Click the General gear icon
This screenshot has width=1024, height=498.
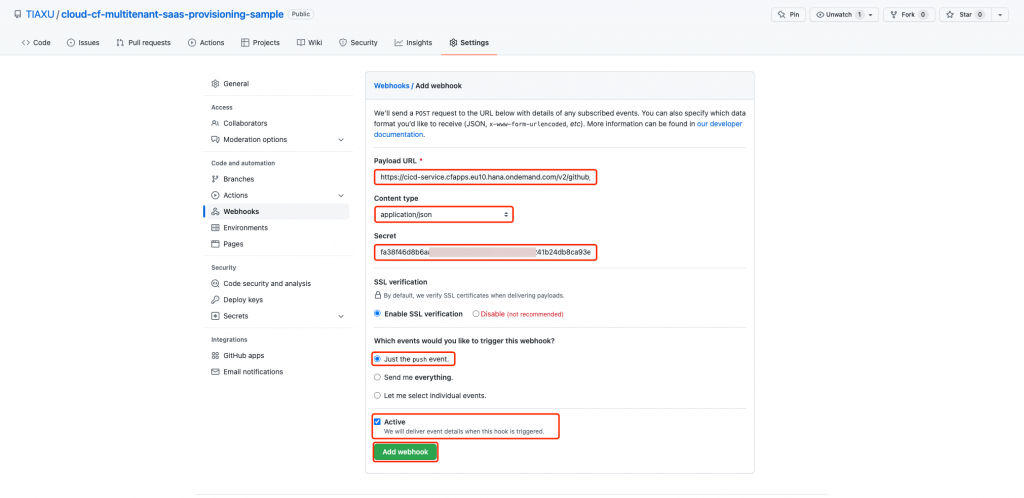216,84
